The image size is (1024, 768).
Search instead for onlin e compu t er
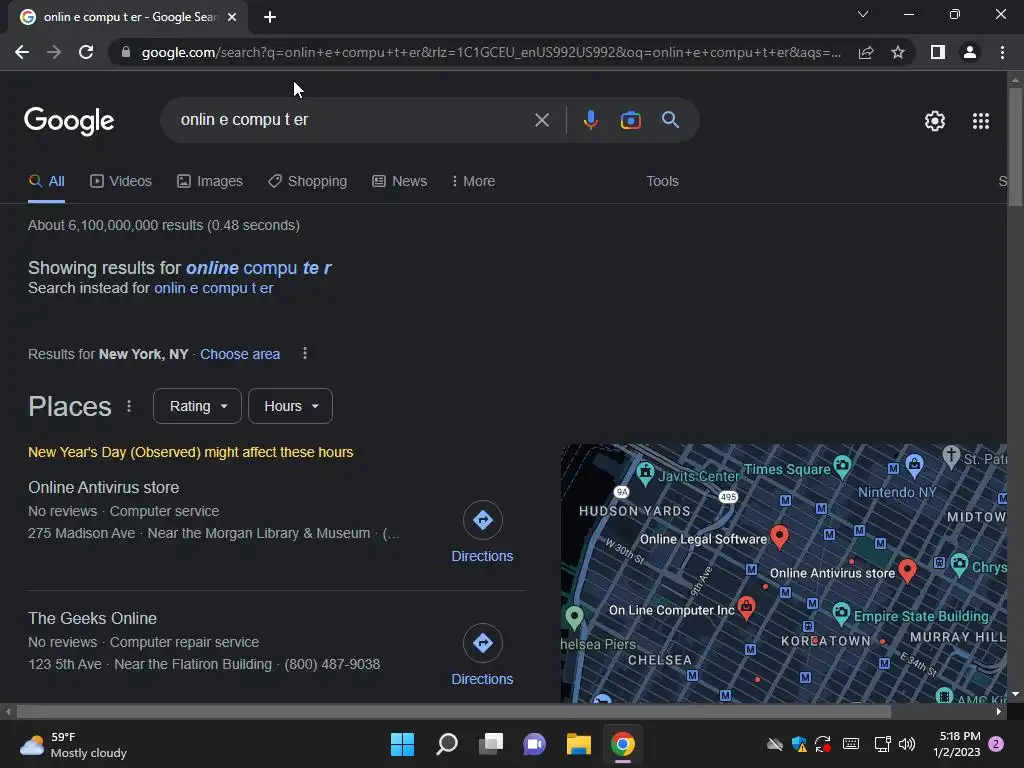click(214, 288)
